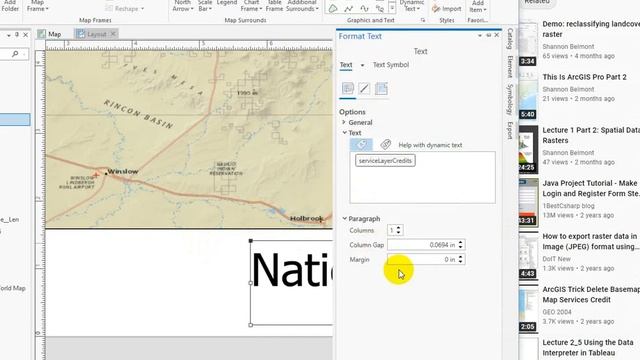Close the Layout view tab
Viewport: 640px width, 360px height.
tap(113, 34)
